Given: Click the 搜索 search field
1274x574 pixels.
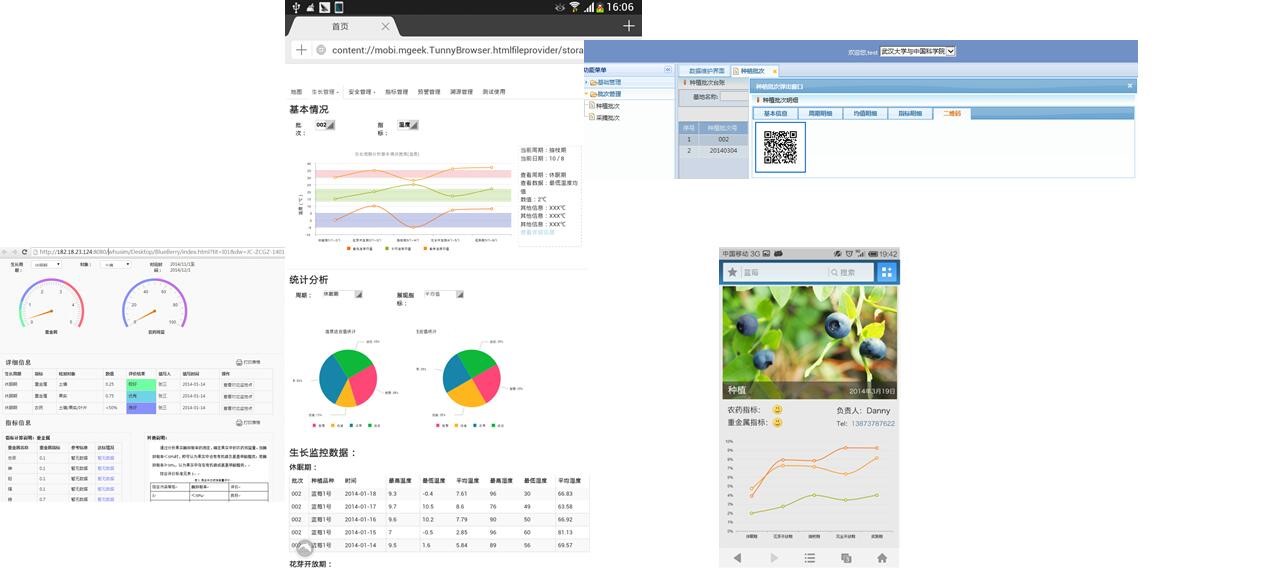Looking at the screenshot, I should pyautogui.click(x=848, y=272).
